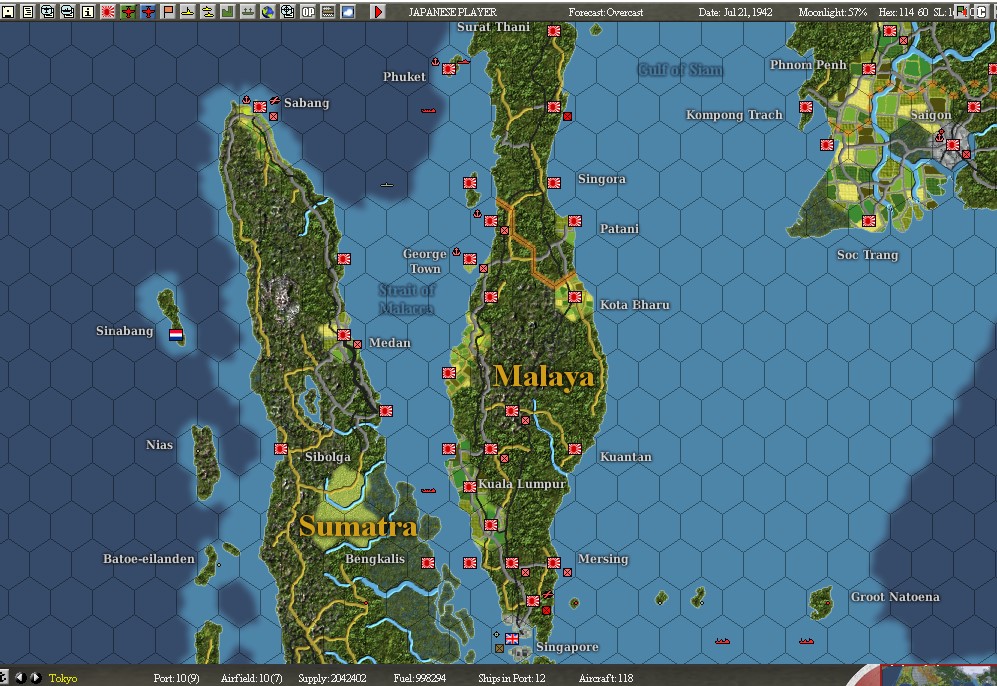This screenshot has height=686, width=997.
Task: Open the globe strategic map icon
Action: [x=267, y=9]
